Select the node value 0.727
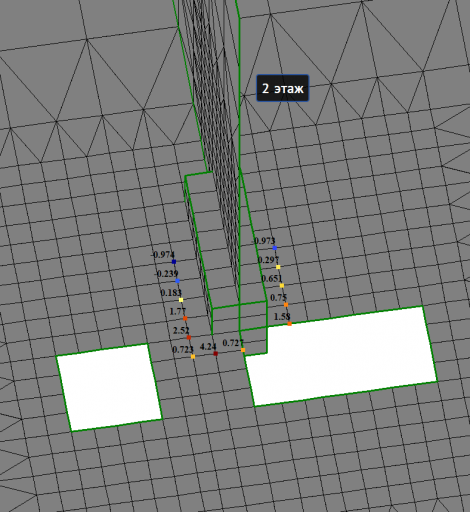Viewport: 470px width, 512px height. (233, 343)
